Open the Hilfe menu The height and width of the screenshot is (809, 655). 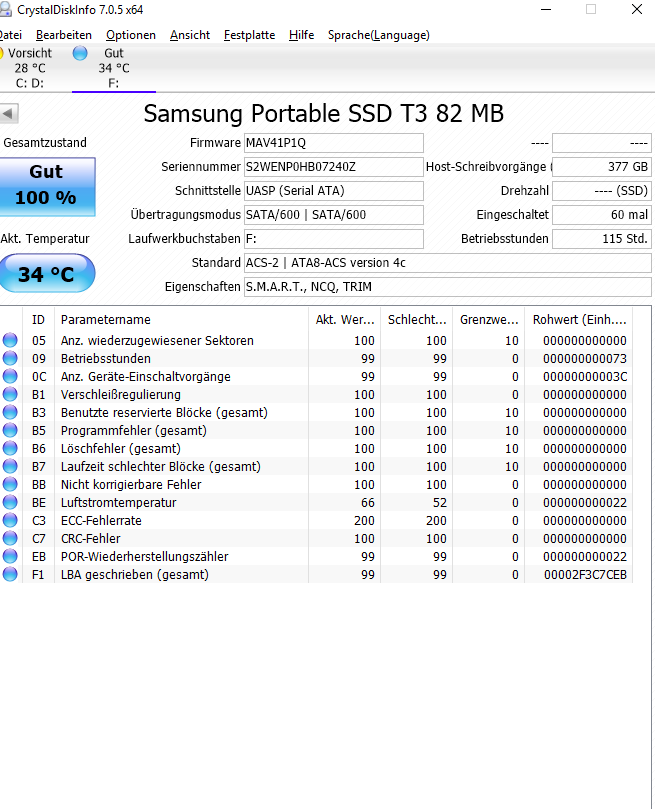pyautogui.click(x=301, y=35)
